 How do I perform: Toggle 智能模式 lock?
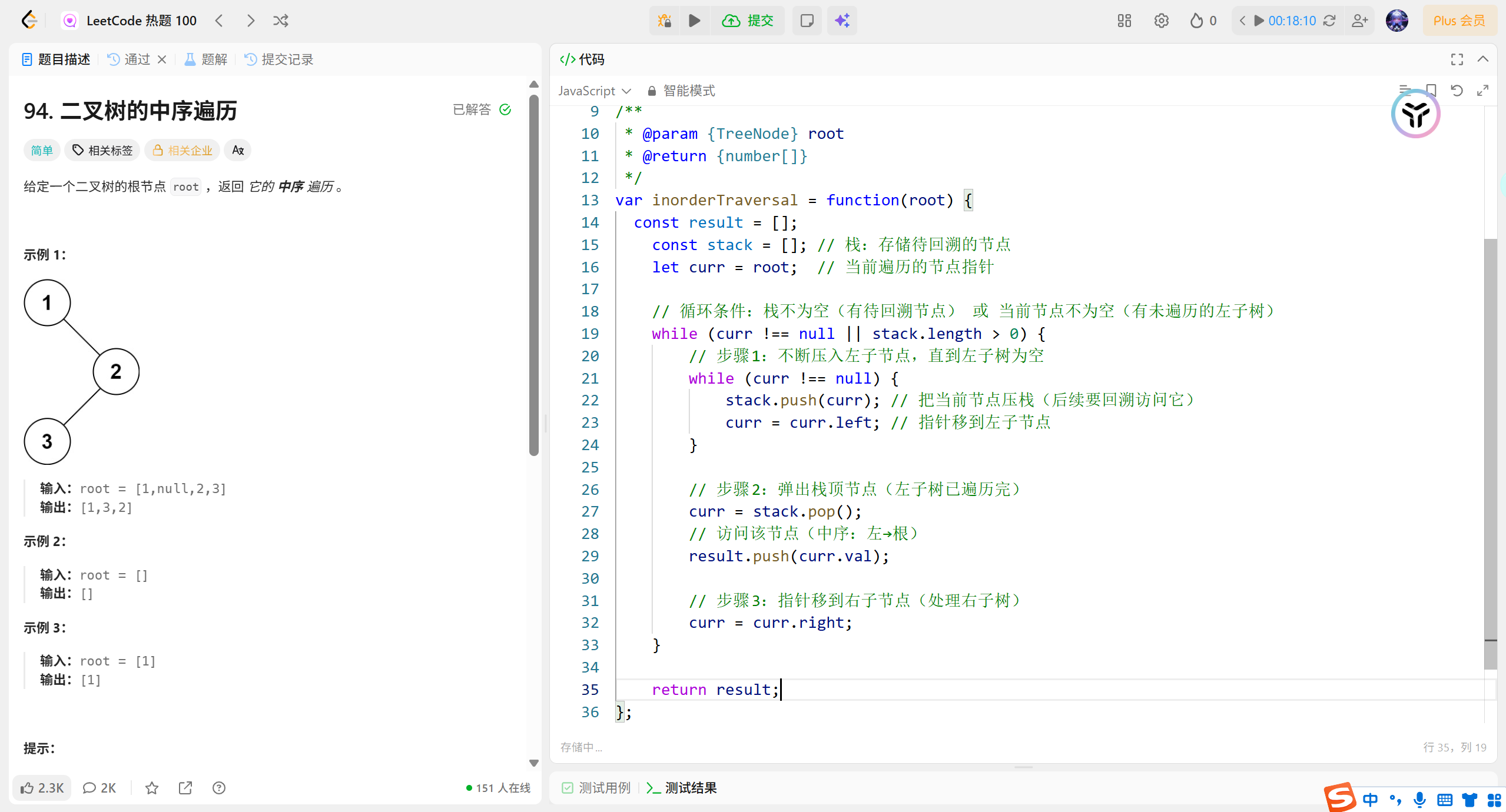click(x=681, y=91)
